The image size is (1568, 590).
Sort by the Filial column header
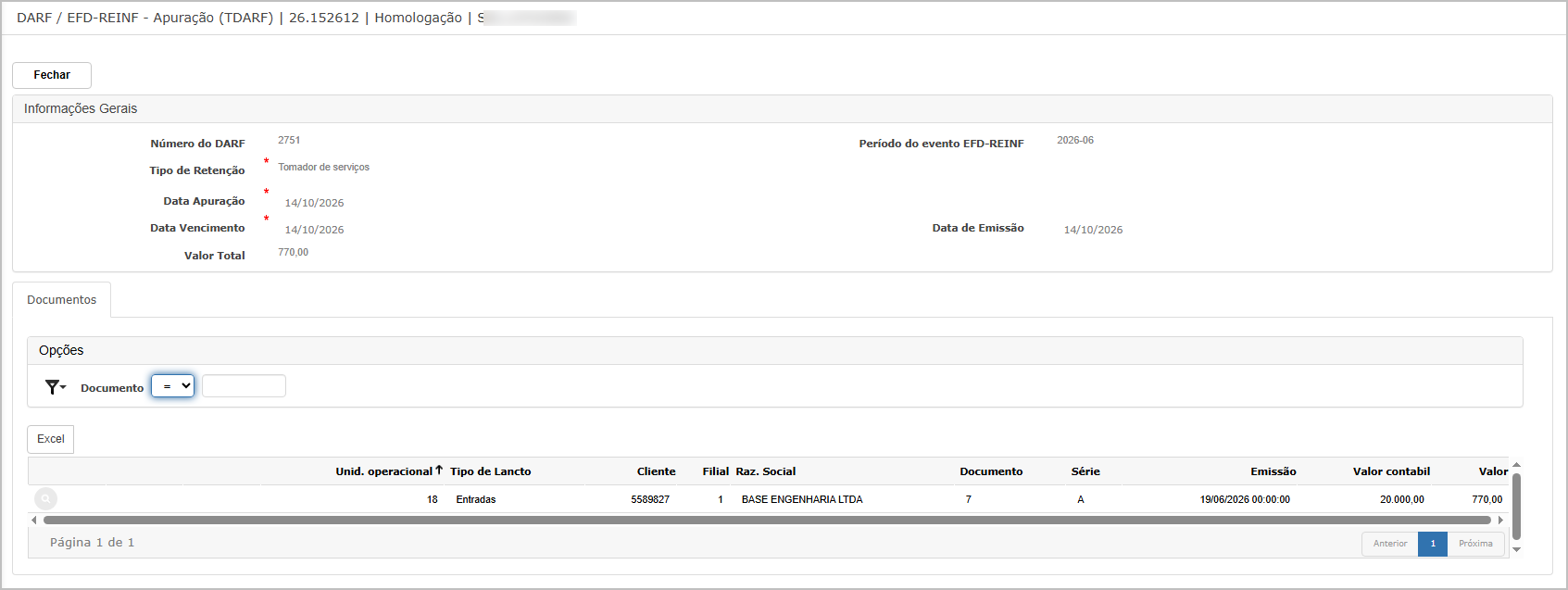(716, 471)
